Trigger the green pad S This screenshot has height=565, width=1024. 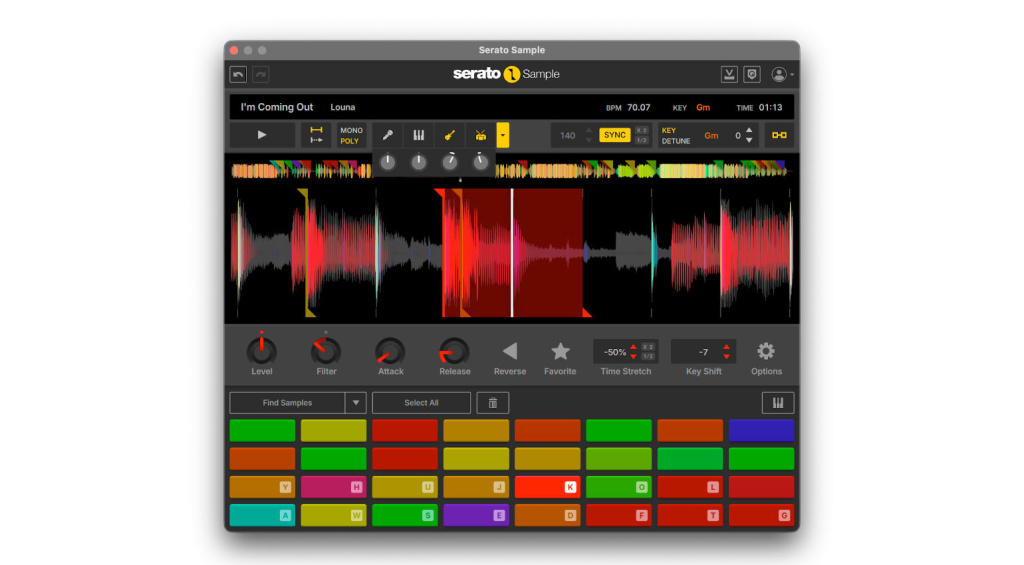click(405, 515)
